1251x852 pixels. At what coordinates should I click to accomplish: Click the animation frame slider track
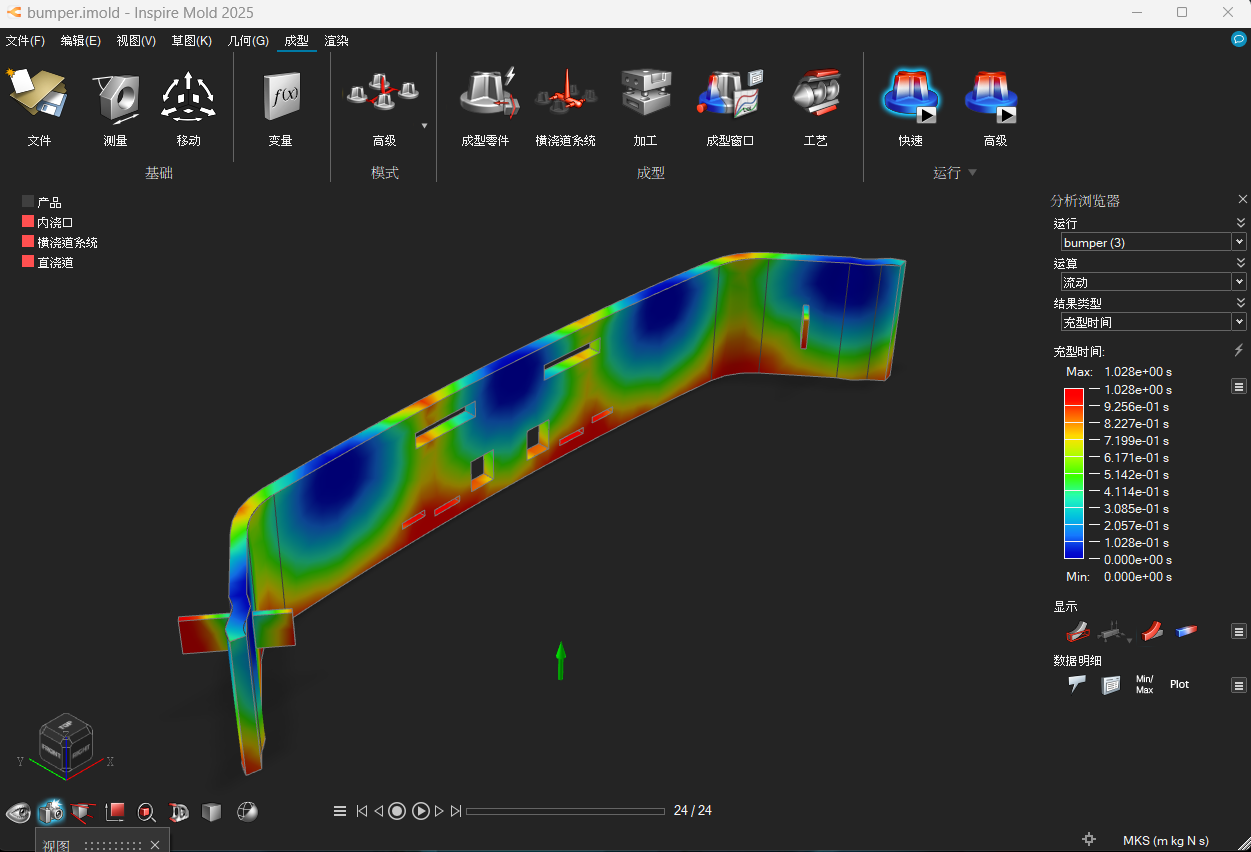click(565, 811)
